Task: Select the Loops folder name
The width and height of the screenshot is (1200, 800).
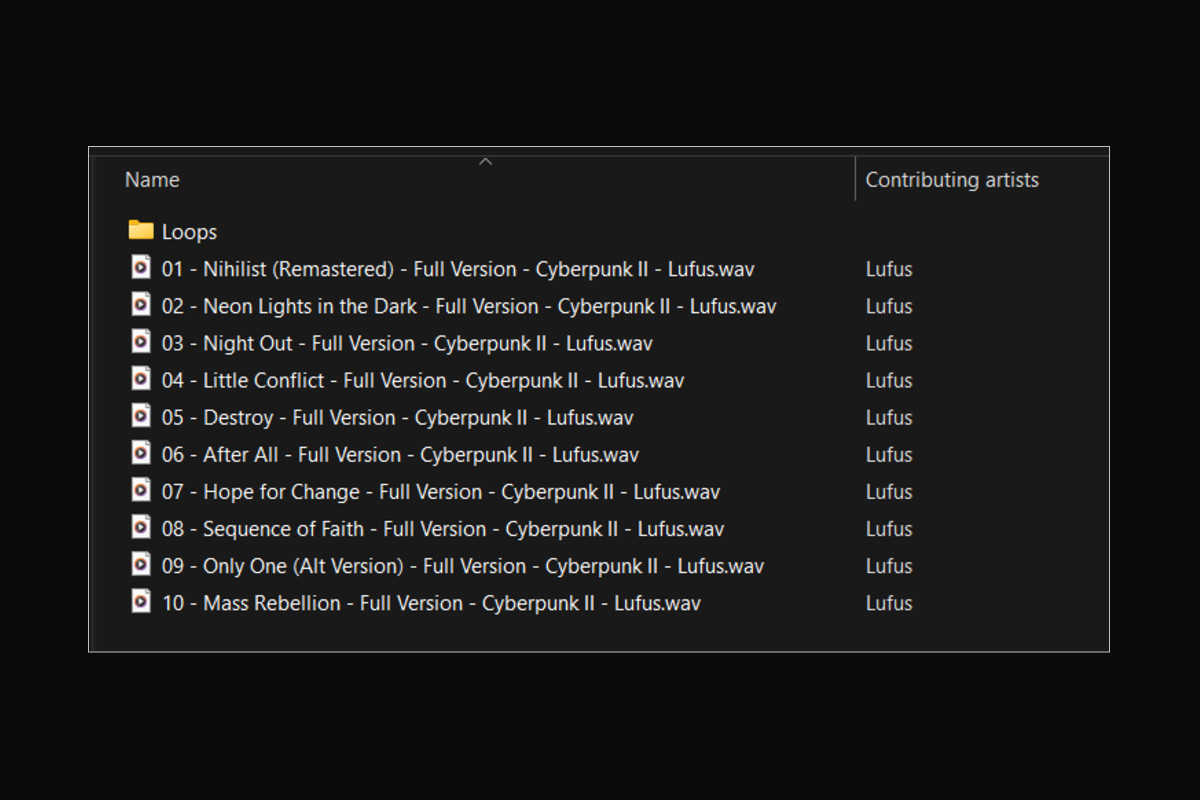Action: (x=189, y=232)
